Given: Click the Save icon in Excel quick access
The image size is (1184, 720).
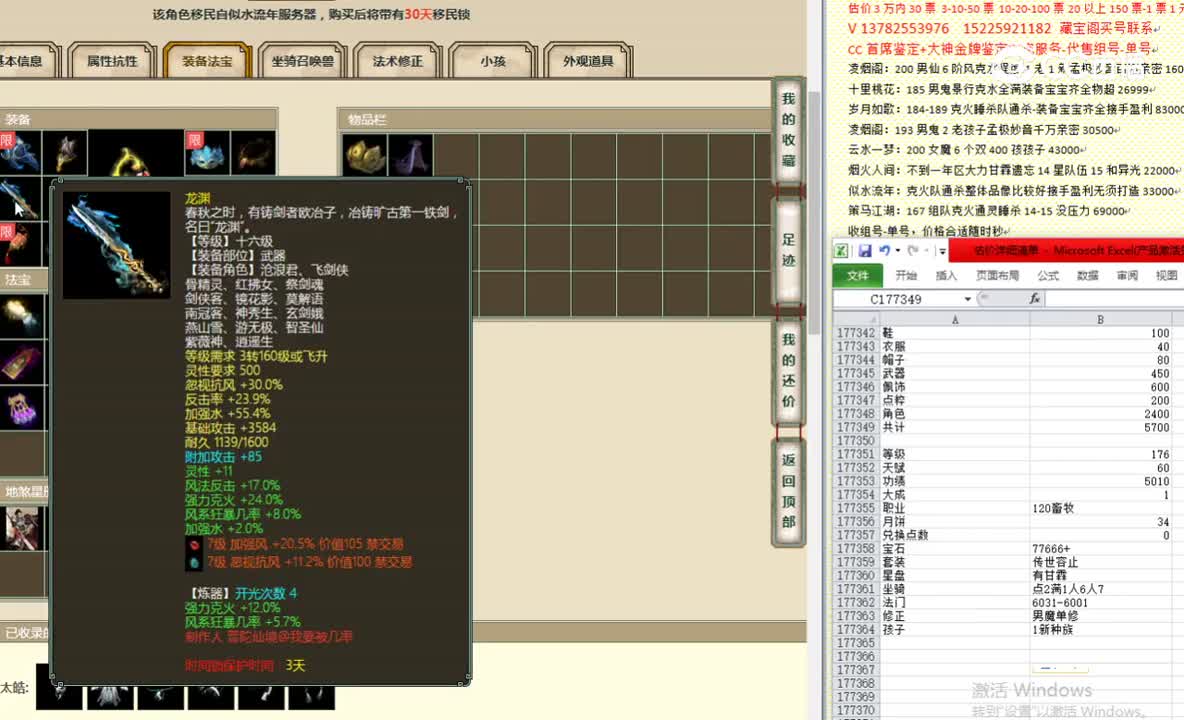Looking at the screenshot, I should click(x=865, y=251).
